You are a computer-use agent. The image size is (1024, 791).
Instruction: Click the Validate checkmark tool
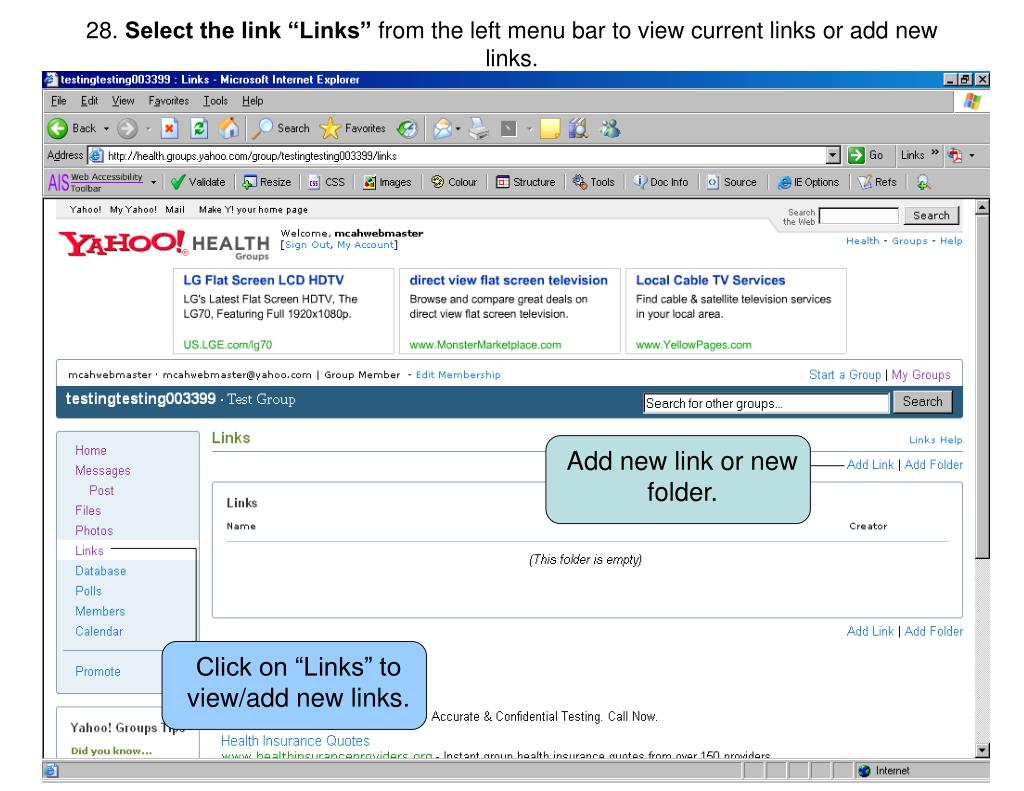tap(197, 182)
